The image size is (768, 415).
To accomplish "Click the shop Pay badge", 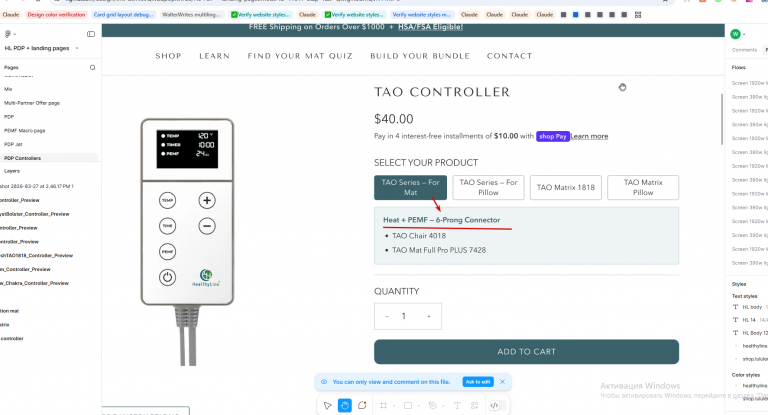I will [552, 136].
